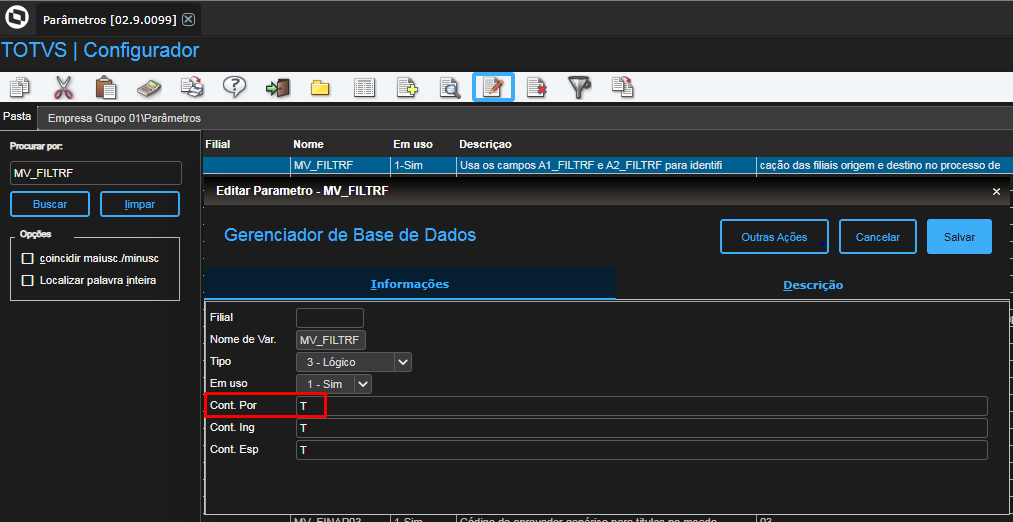Enable Localizar palavra inteira checkbox
Image resolution: width=1013 pixels, height=522 pixels.
(x=27, y=280)
